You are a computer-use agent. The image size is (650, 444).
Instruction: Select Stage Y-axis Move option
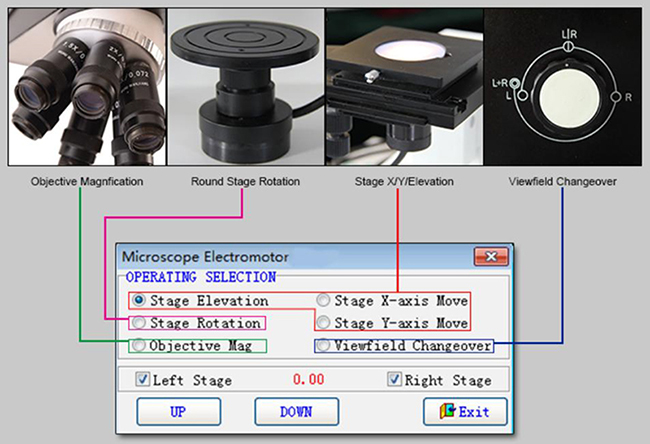323,322
